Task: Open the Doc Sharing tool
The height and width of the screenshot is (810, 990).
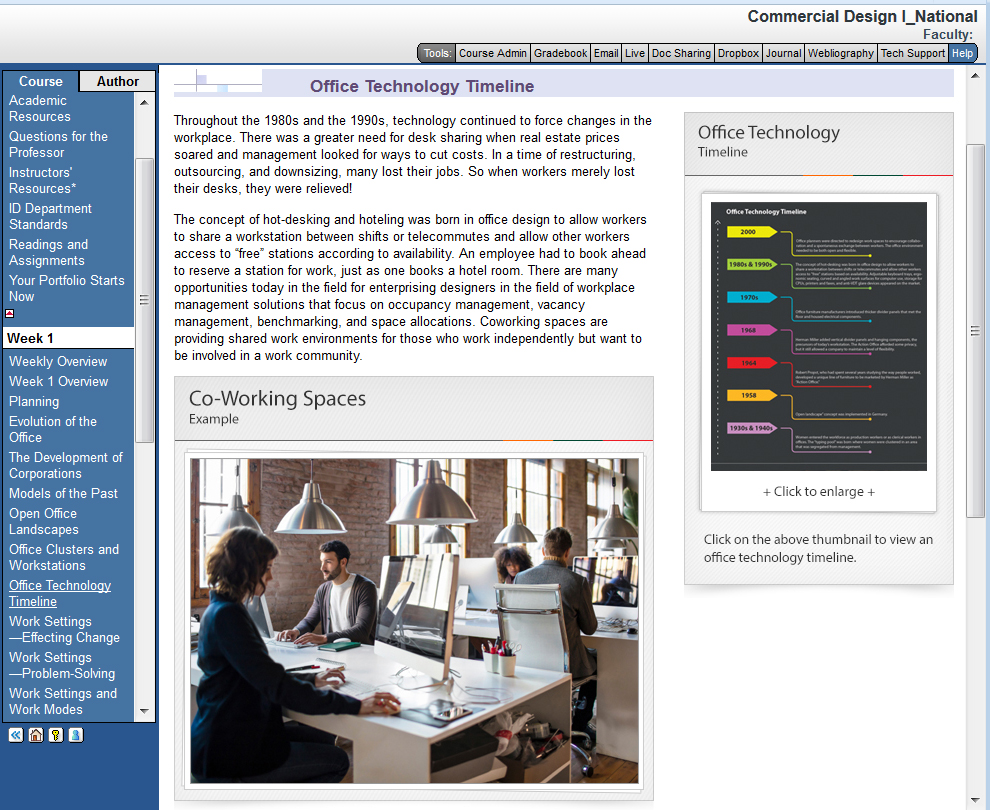Action: [x=681, y=53]
